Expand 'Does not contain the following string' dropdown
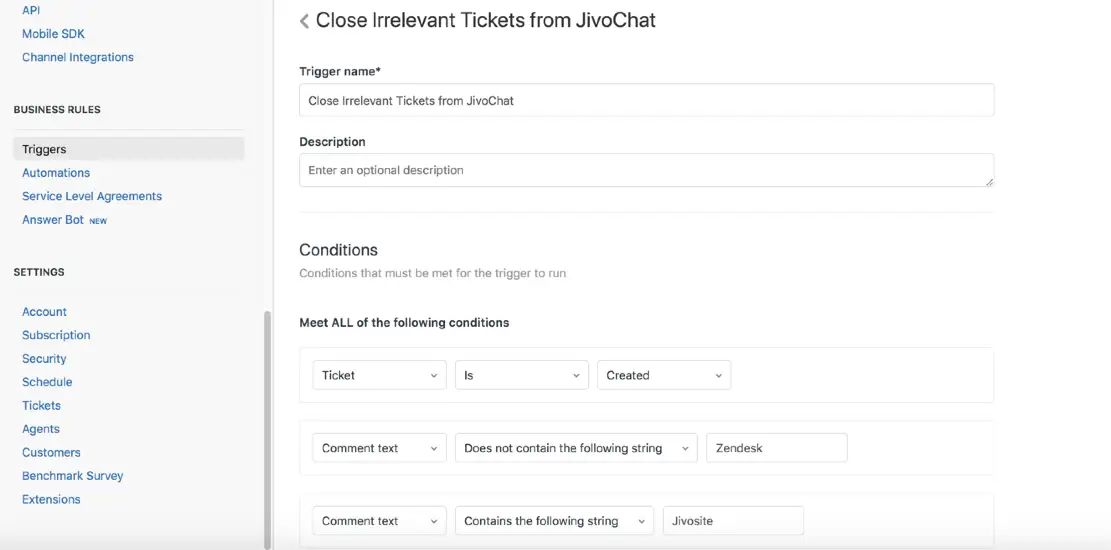 [575, 448]
